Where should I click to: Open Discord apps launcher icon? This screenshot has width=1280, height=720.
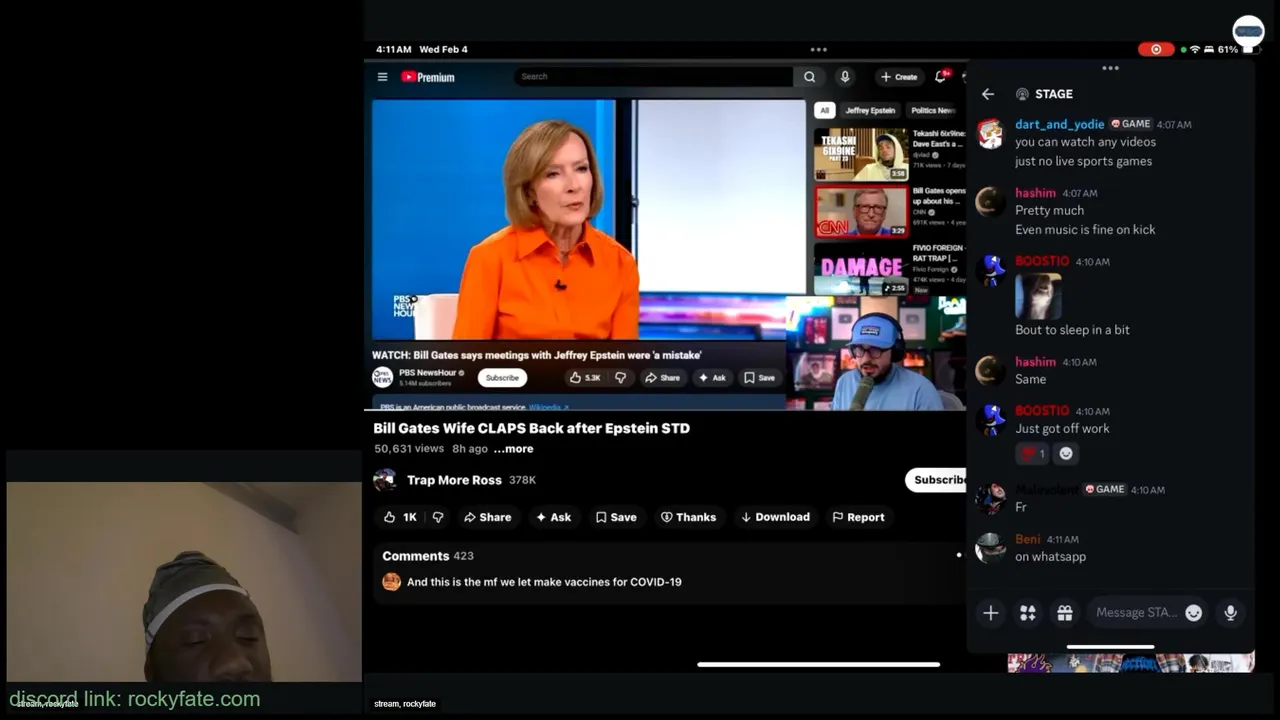1028,613
